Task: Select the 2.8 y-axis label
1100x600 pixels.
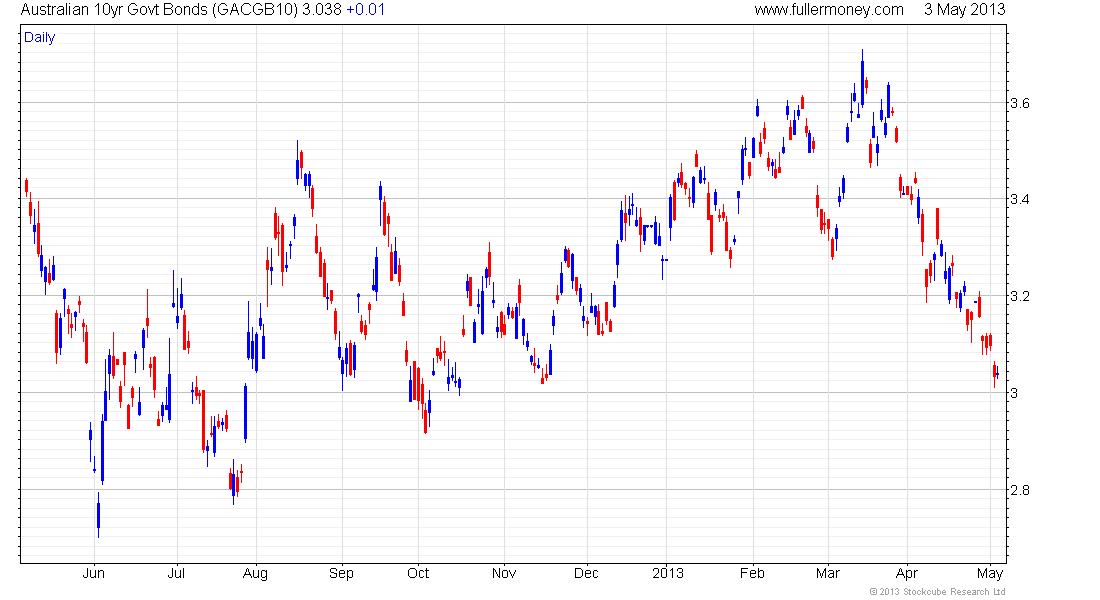Action: pyautogui.click(x=1020, y=490)
